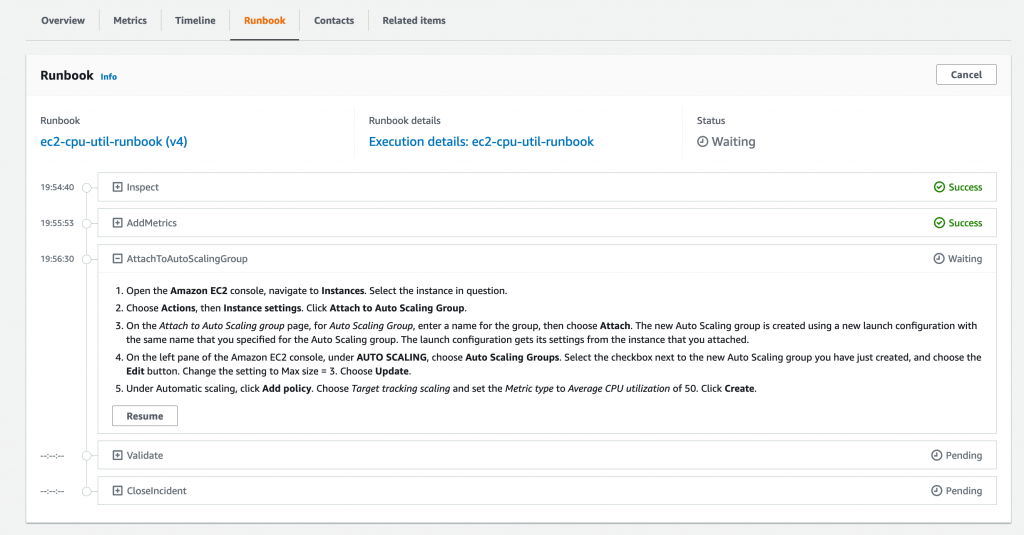The height and width of the screenshot is (535, 1024).
Task: Click the Status Waiting clock icon
Action: [703, 141]
